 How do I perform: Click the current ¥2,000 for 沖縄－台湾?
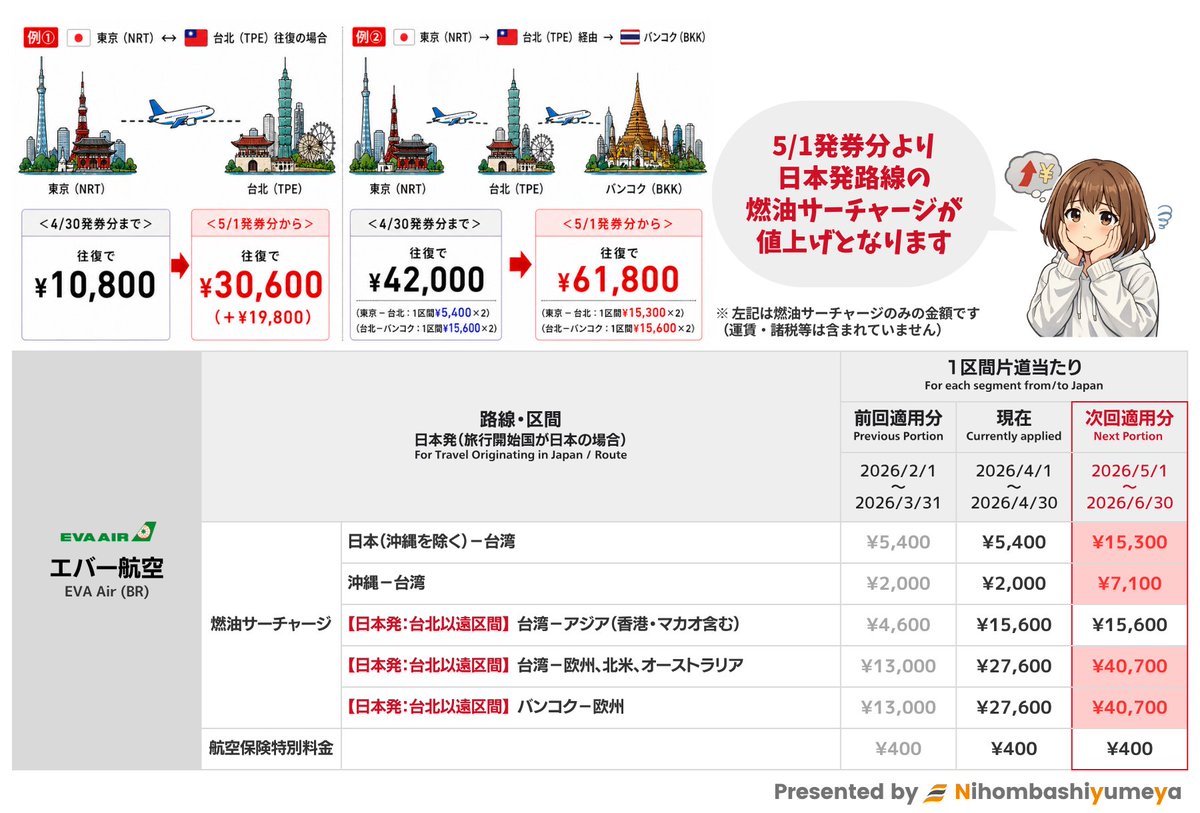coord(1014,583)
